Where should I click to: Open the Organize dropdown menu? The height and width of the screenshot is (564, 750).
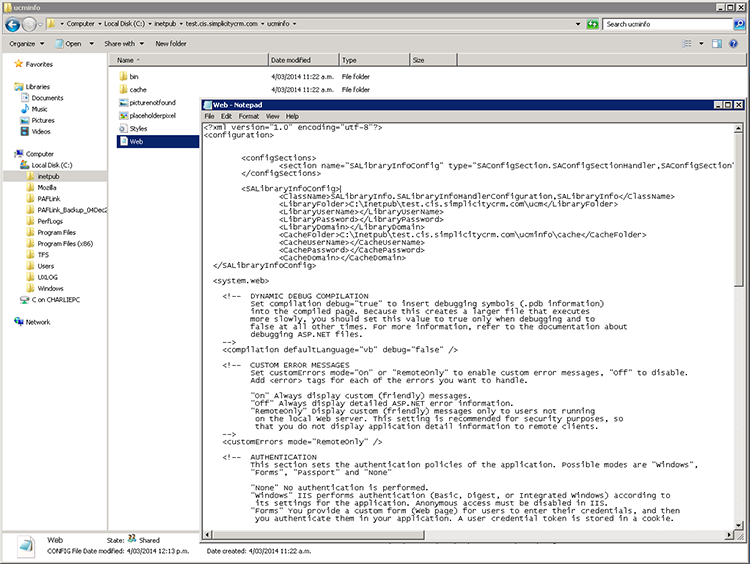tap(25, 44)
